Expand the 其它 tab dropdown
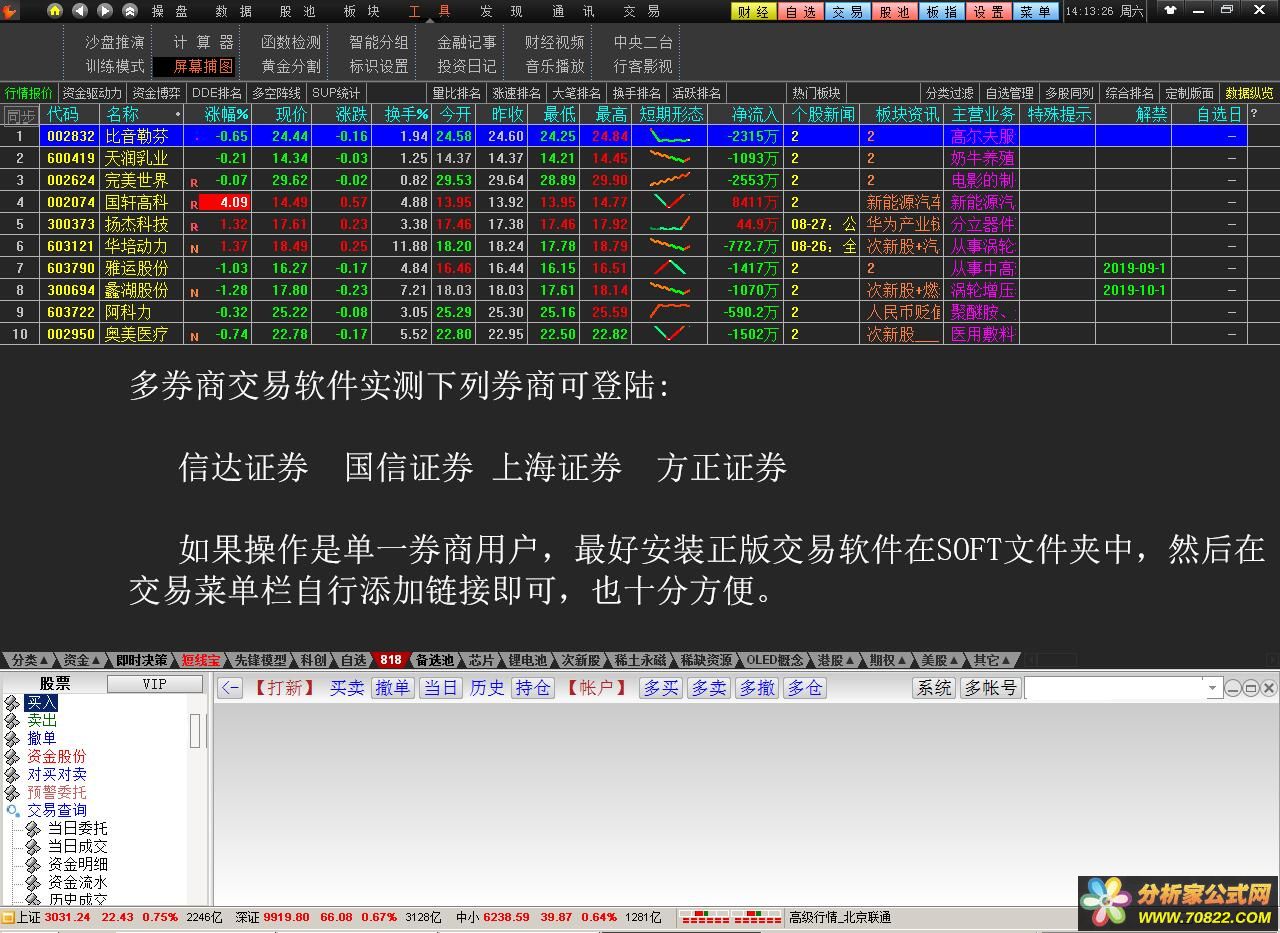Viewport: 1280px width, 933px height. tap(1007, 661)
